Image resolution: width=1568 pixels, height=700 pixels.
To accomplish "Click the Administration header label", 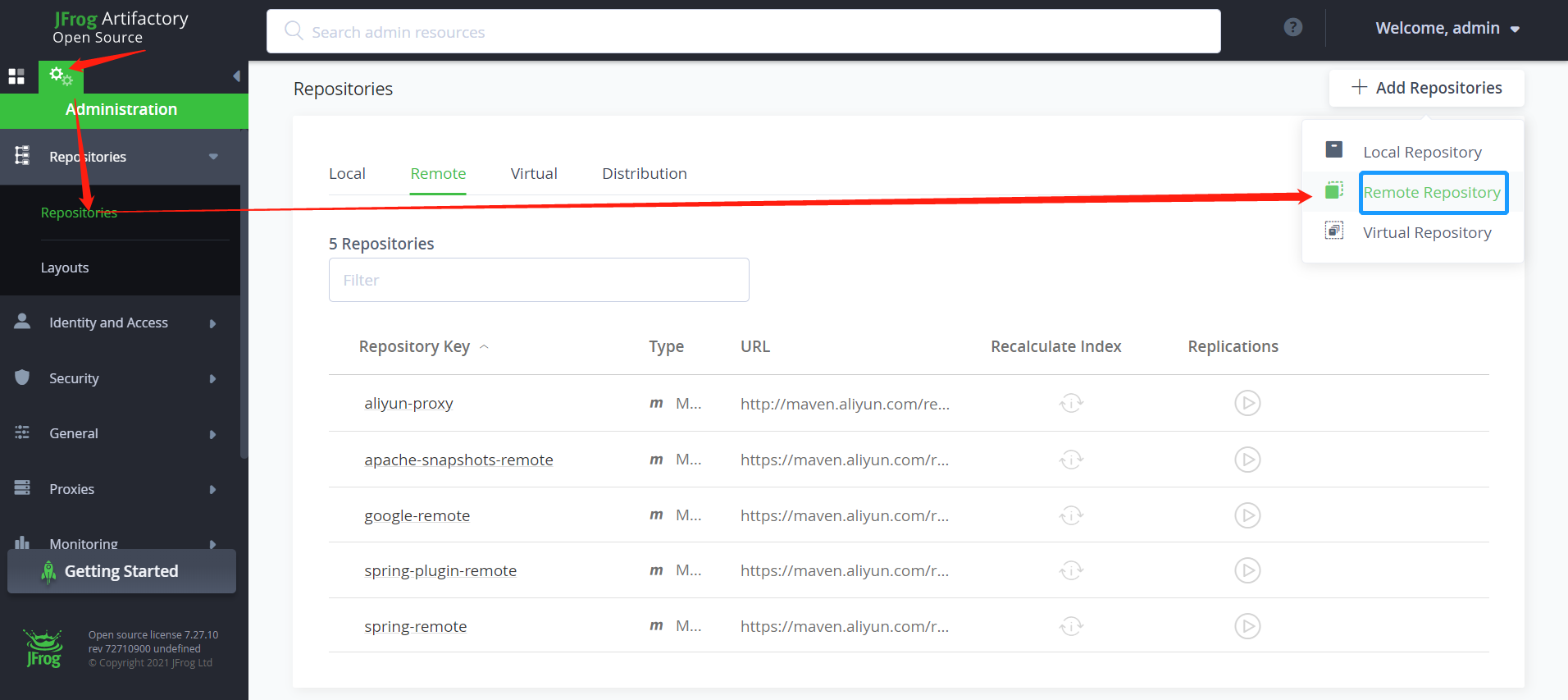I will point(121,109).
